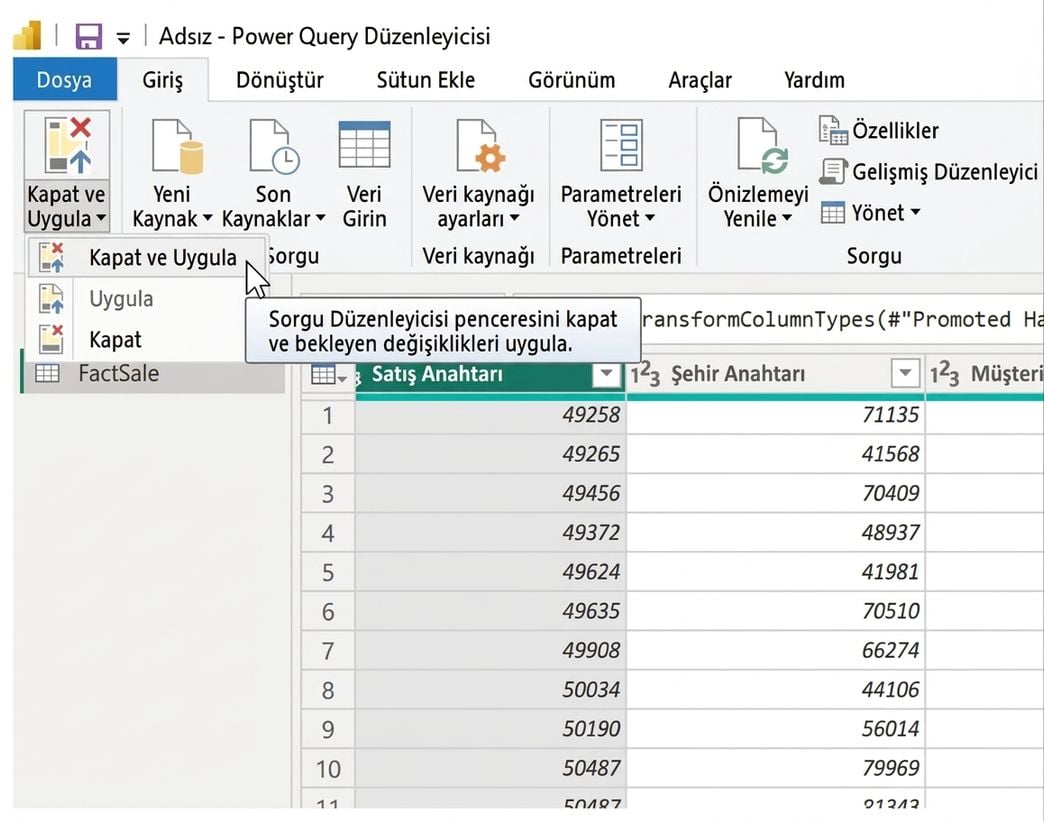Expand the Veri kaynağı ayarları dropdown
This screenshot has height=822, width=1044.
[x=514, y=218]
